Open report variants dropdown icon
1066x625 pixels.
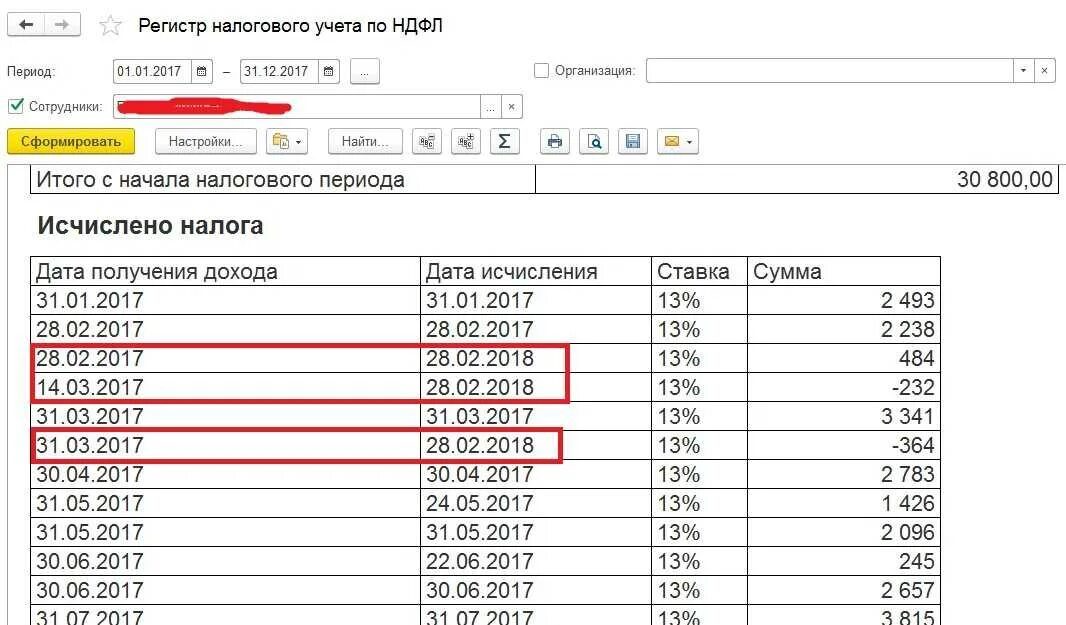[286, 141]
